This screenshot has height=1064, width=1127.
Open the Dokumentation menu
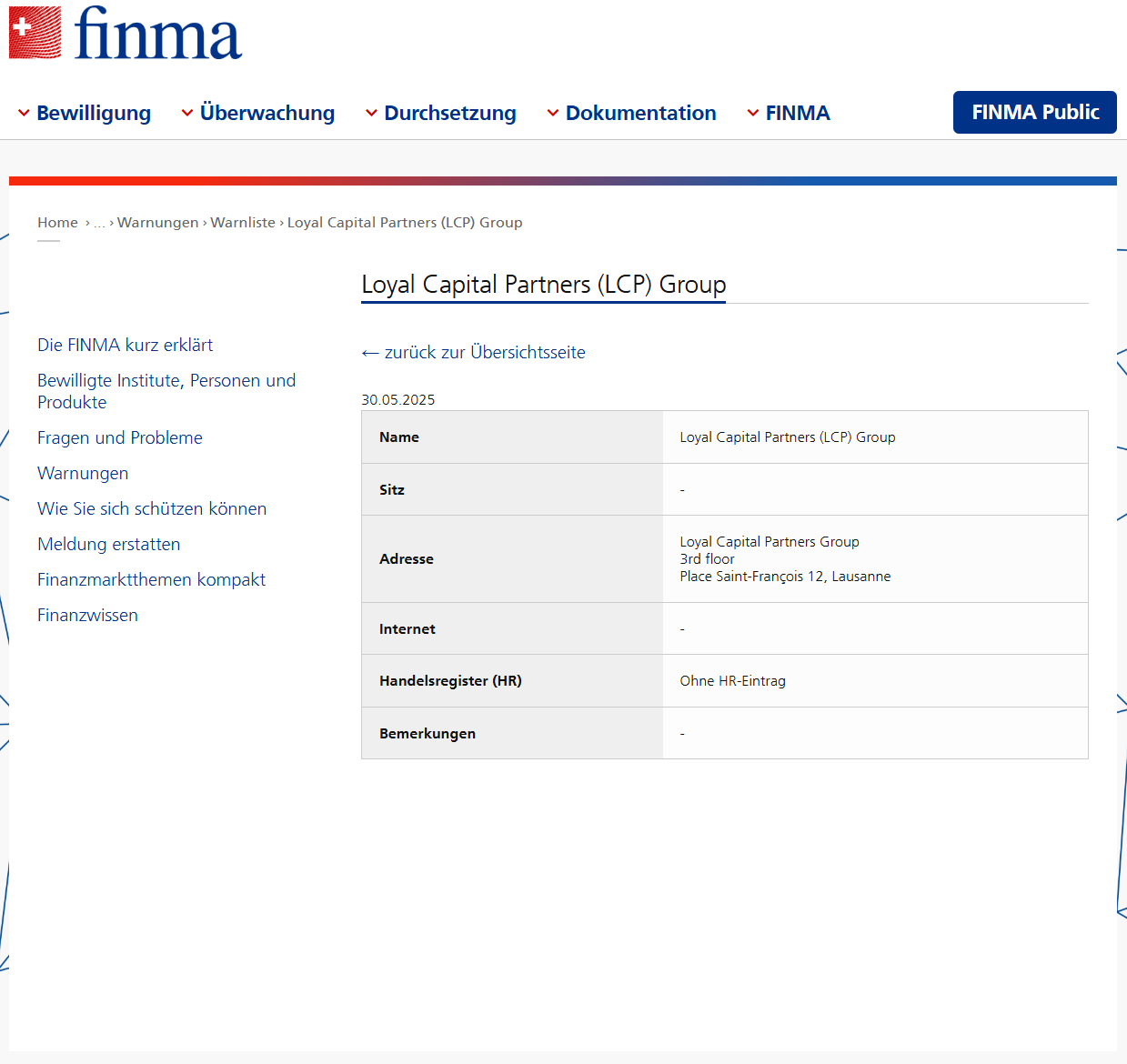[641, 113]
